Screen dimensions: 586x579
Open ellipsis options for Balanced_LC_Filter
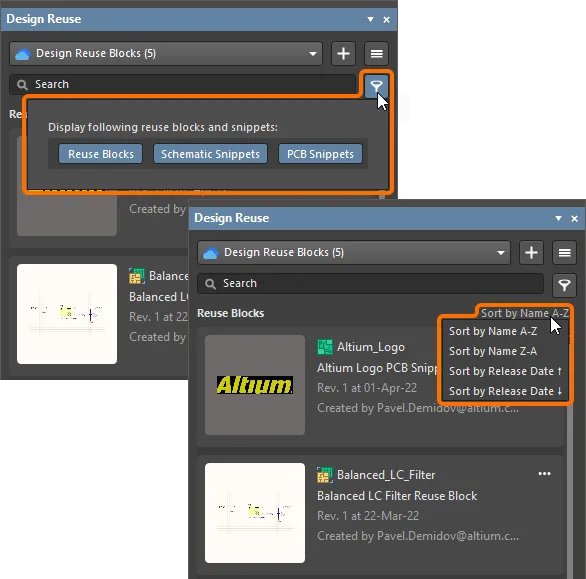click(544, 474)
